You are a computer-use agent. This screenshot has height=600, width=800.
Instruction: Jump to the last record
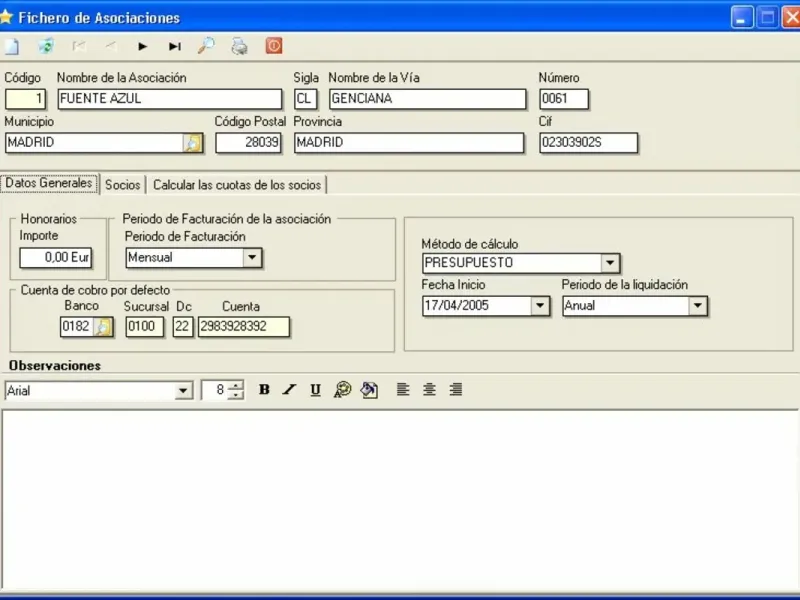(x=174, y=46)
